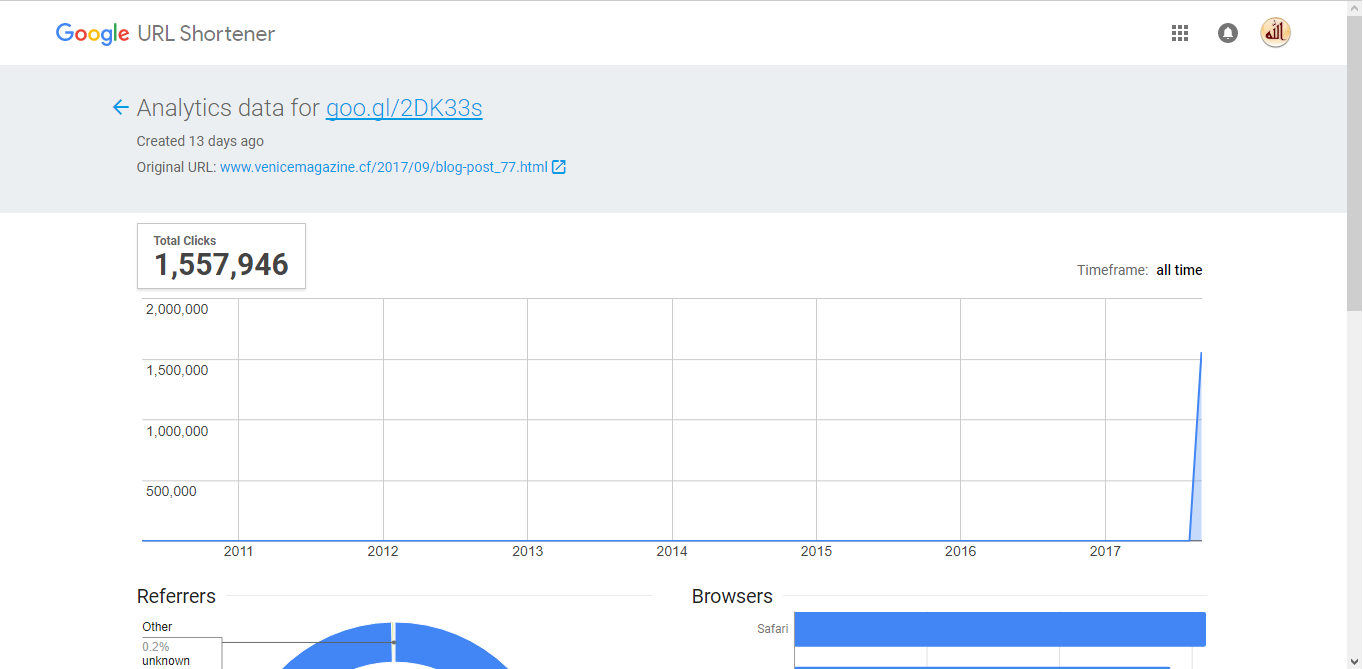Expand the Referrers section details
Image resolution: width=1363 pixels, height=669 pixels.
click(176, 596)
